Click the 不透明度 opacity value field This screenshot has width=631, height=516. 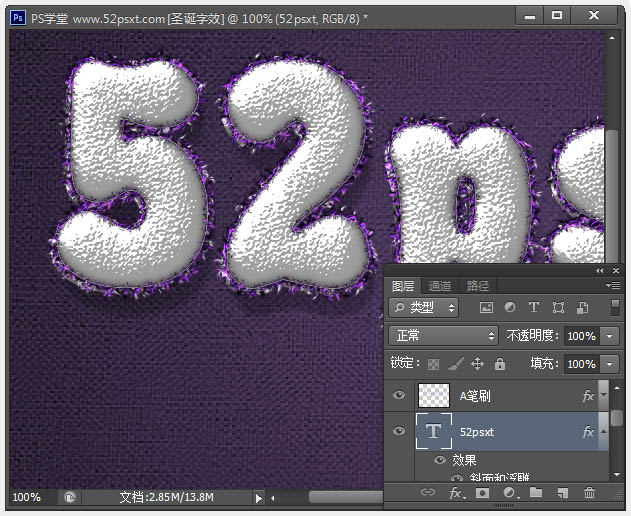pos(582,336)
